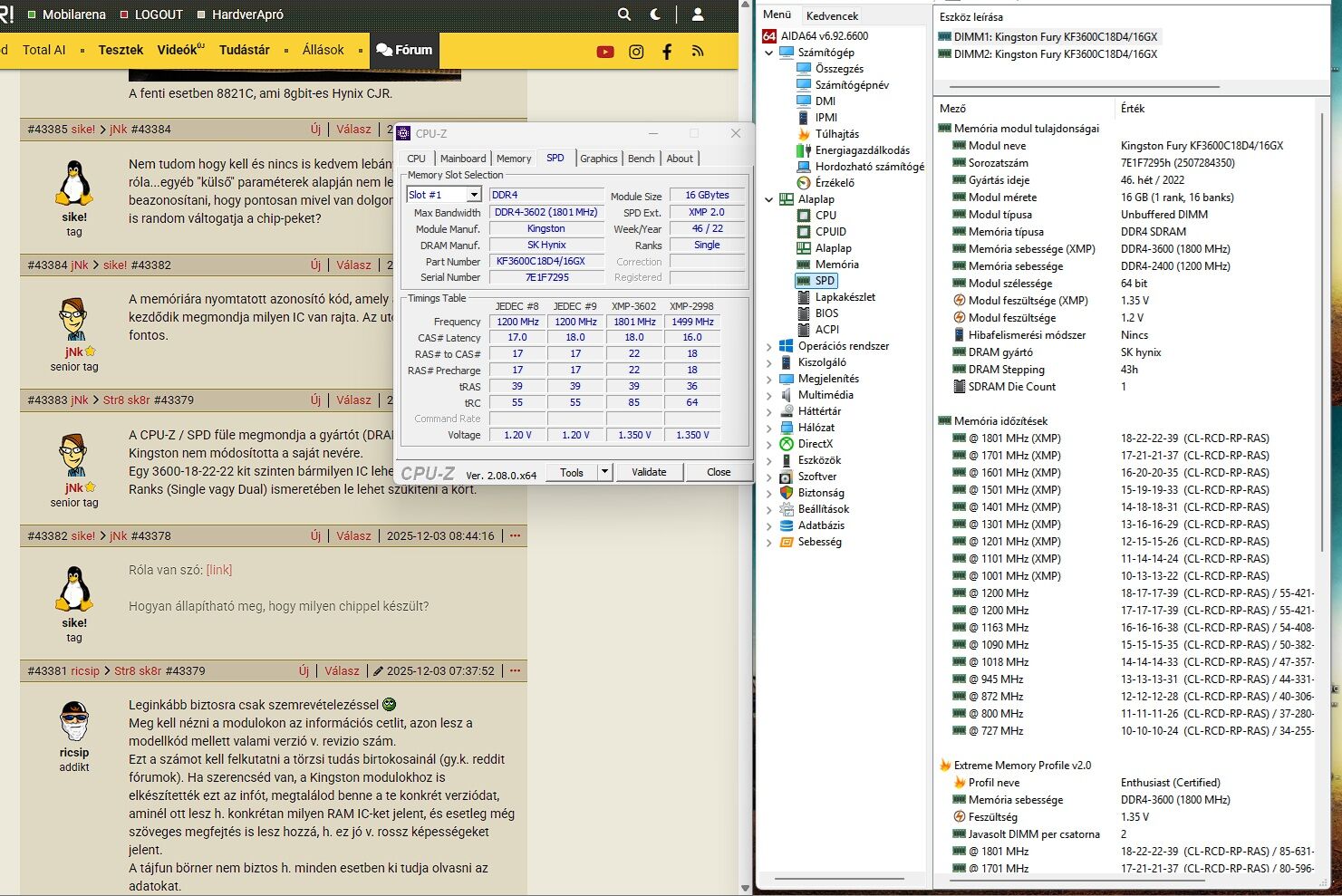The height and width of the screenshot is (896, 1342).
Task: Open three-dots menu on post #43381
Action: 515,671
